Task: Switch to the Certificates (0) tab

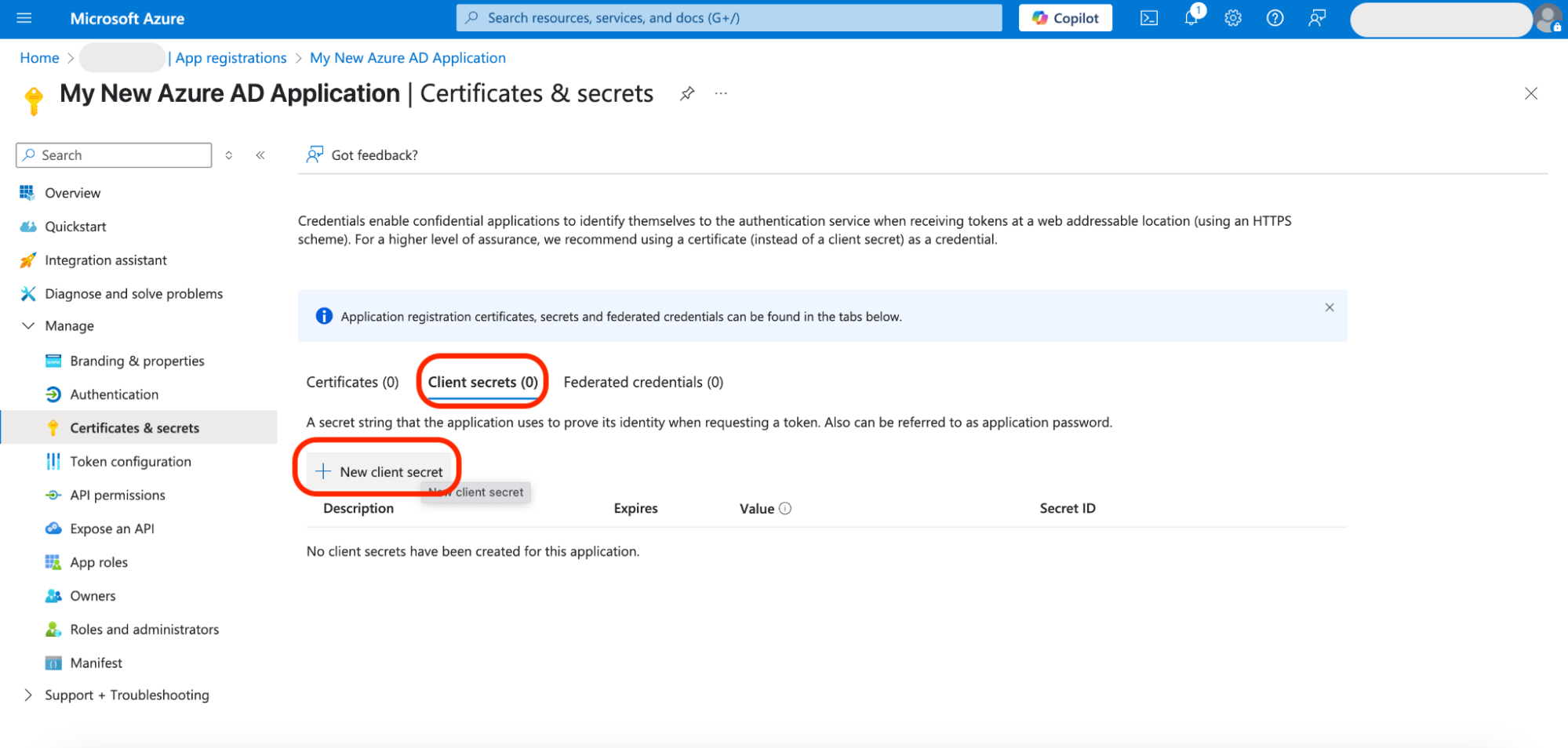Action: 352,382
